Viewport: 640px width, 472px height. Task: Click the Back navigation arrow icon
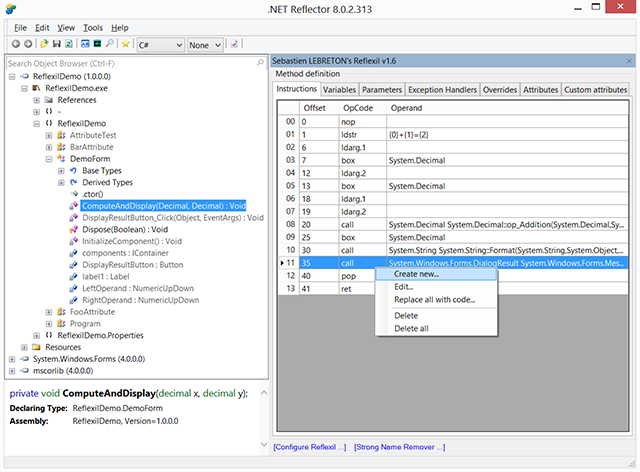[16, 44]
